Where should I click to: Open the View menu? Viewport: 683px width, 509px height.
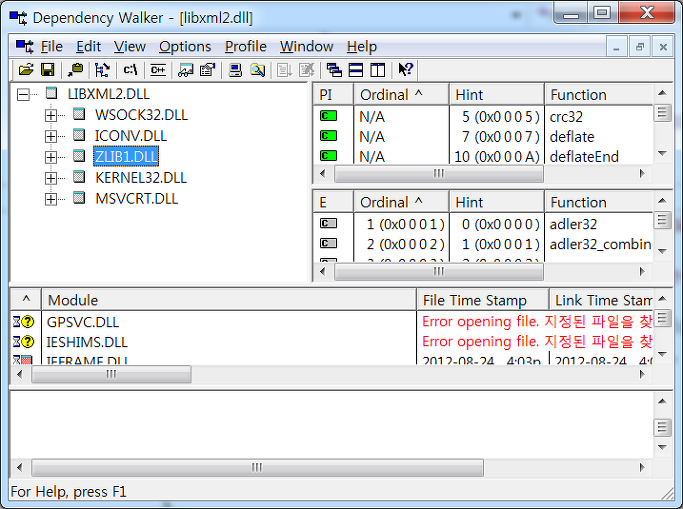click(130, 47)
